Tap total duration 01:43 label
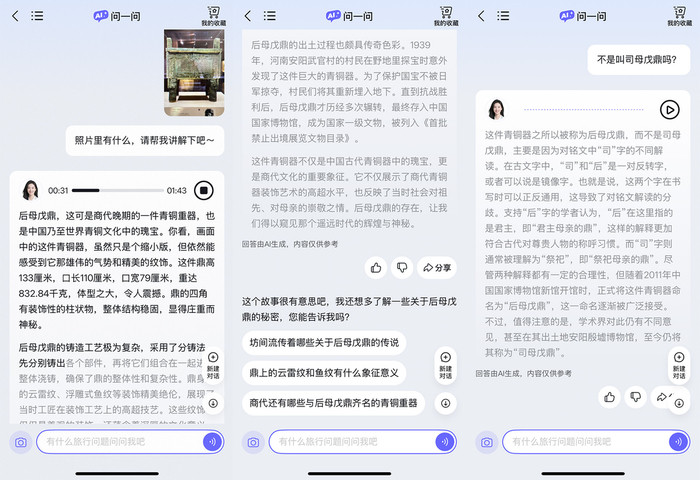The image size is (700, 480). [177, 191]
